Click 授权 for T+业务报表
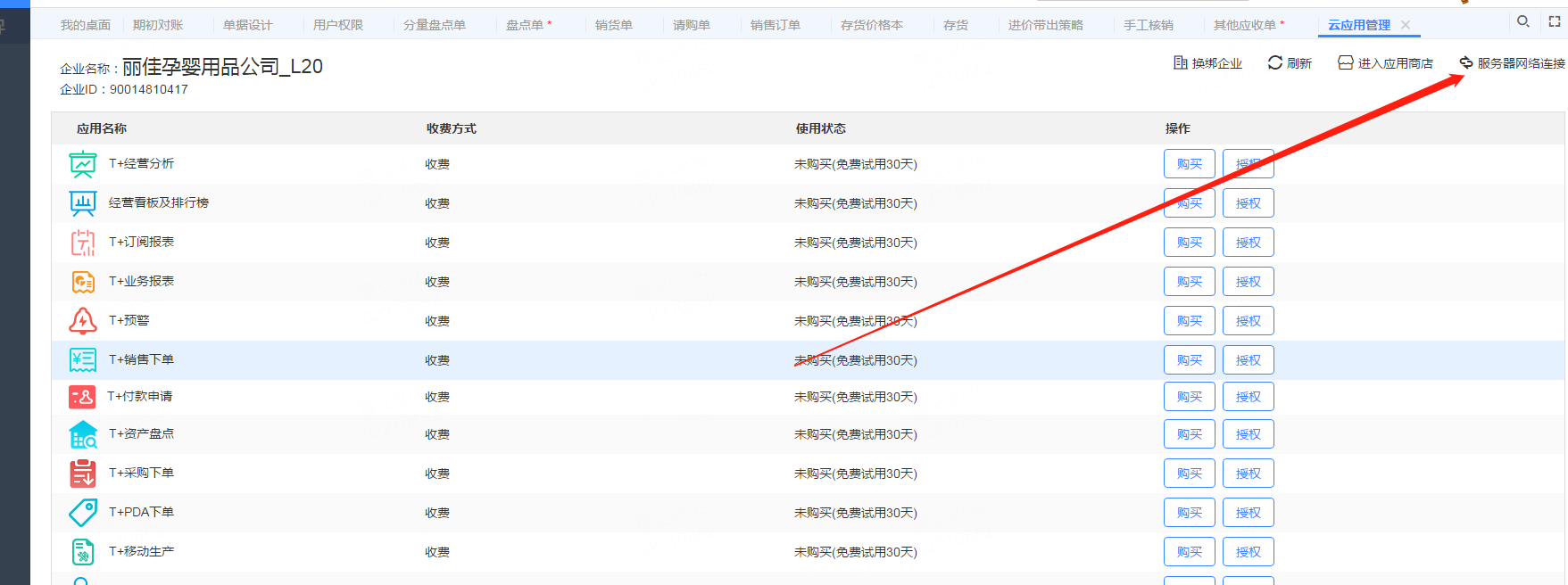Image resolution: width=1568 pixels, height=585 pixels. point(1249,282)
